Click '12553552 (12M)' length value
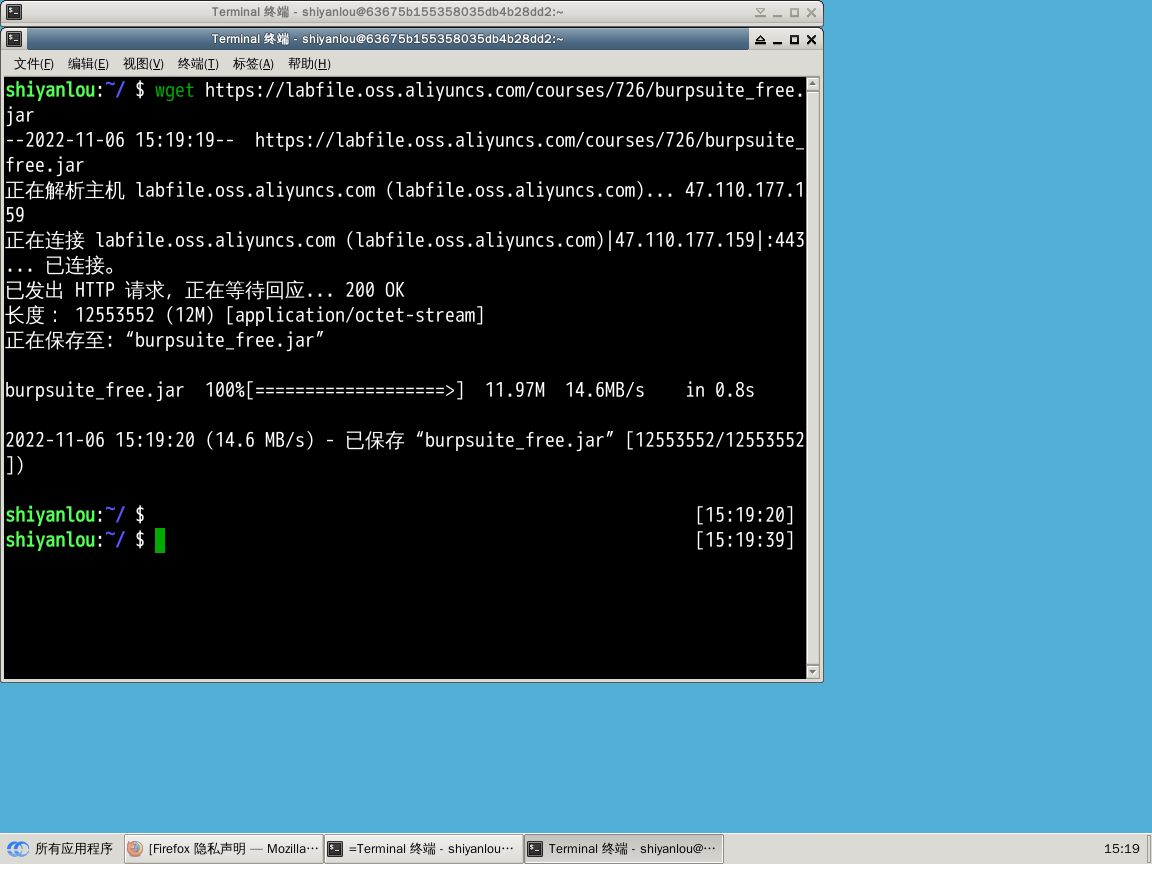 pyautogui.click(x=145, y=316)
